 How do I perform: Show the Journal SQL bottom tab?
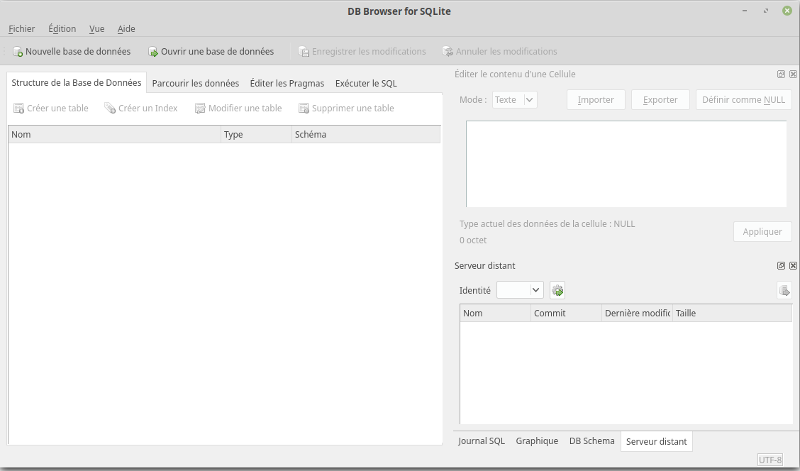[481, 441]
